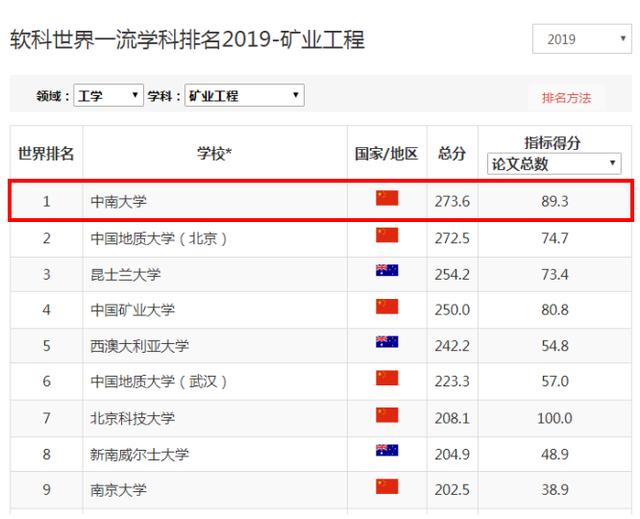Click total score 242.2
This screenshot has width=640, height=519.
pyautogui.click(x=452, y=346)
